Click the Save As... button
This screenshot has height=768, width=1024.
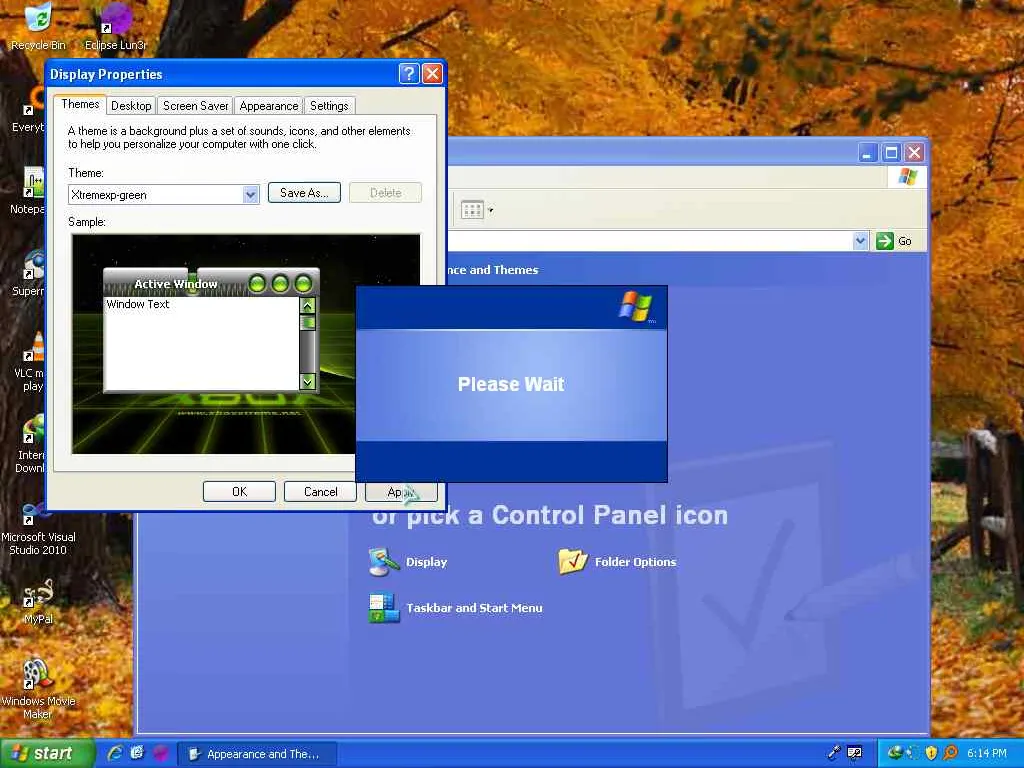304,193
